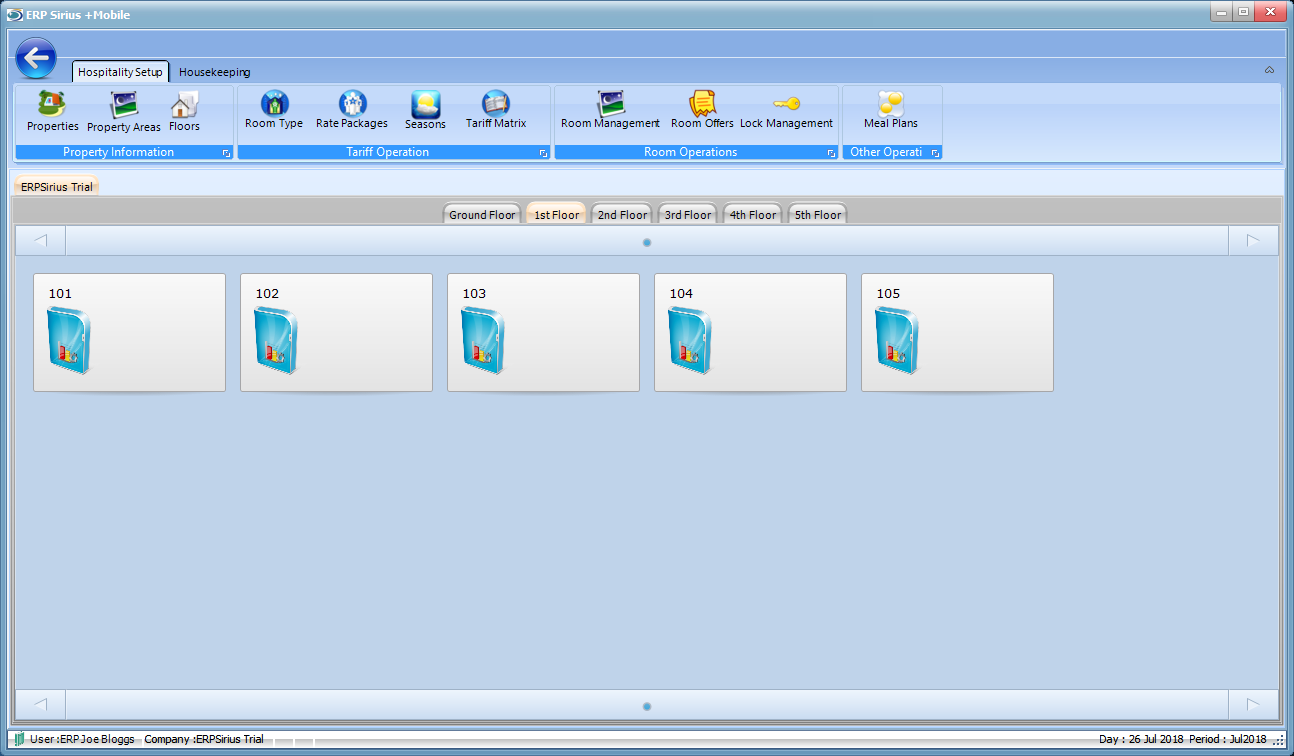Expand the Tariff Operation group launcher
The width and height of the screenshot is (1294, 756).
[543, 153]
